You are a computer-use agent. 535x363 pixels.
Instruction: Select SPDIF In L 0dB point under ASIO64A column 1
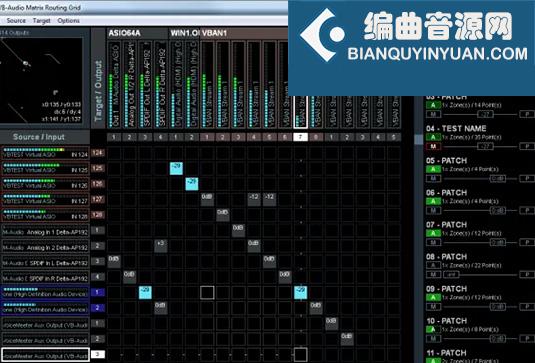(x=114, y=261)
